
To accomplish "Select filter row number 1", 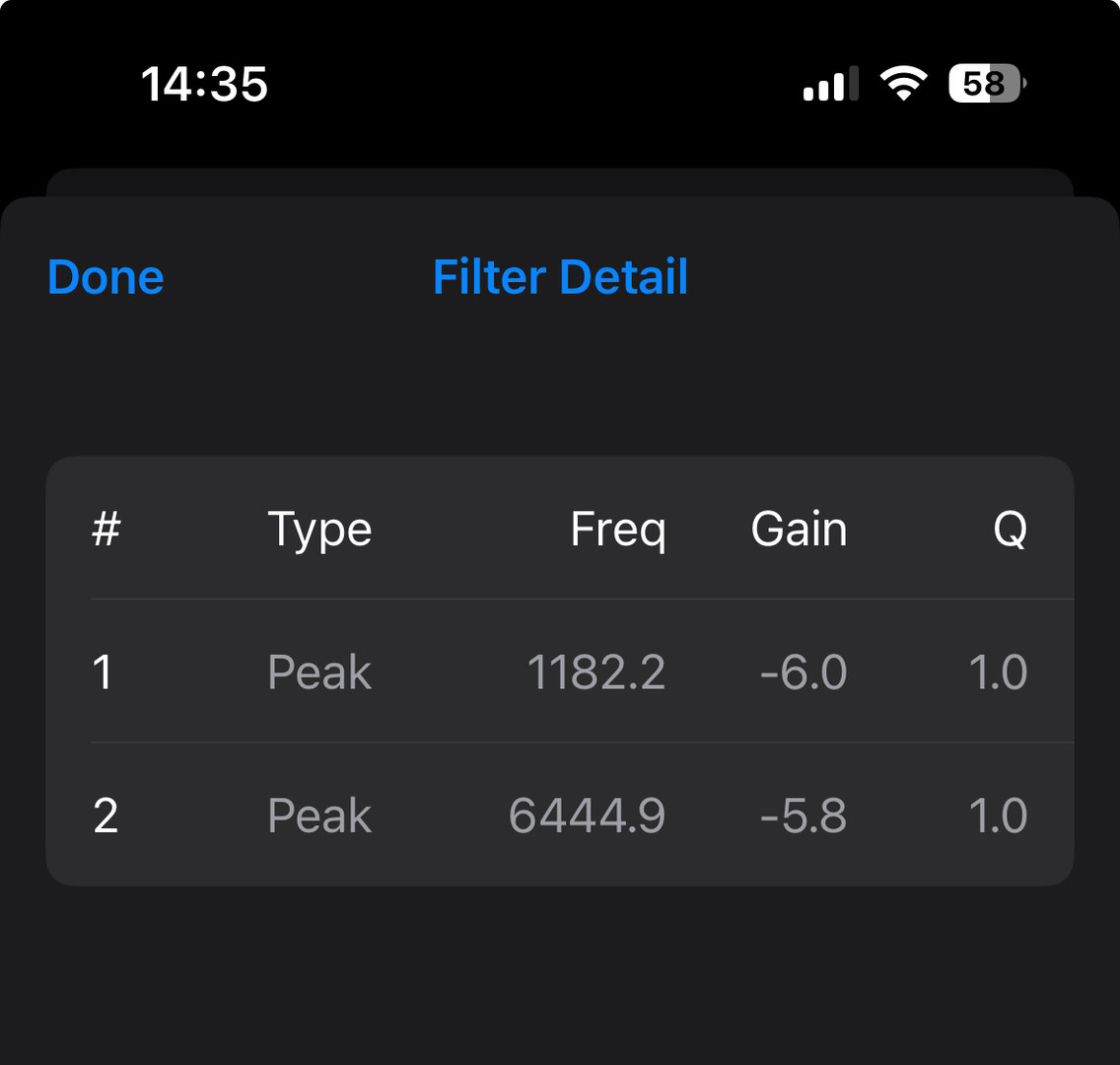I will (103, 673).
